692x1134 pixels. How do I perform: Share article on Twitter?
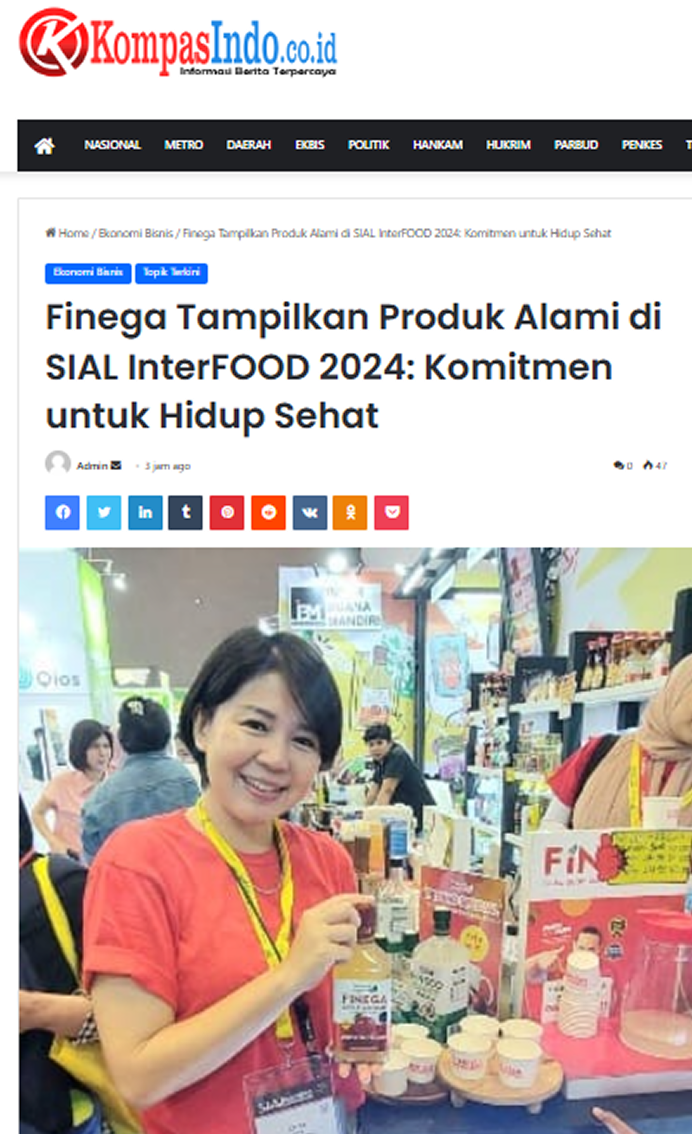pyautogui.click(x=103, y=513)
